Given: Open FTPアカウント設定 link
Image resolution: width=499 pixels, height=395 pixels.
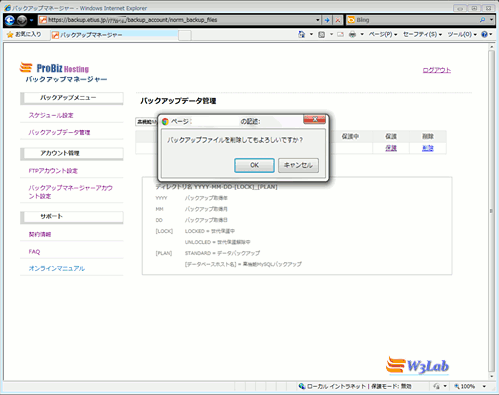Looking at the screenshot, I should 53,171.
